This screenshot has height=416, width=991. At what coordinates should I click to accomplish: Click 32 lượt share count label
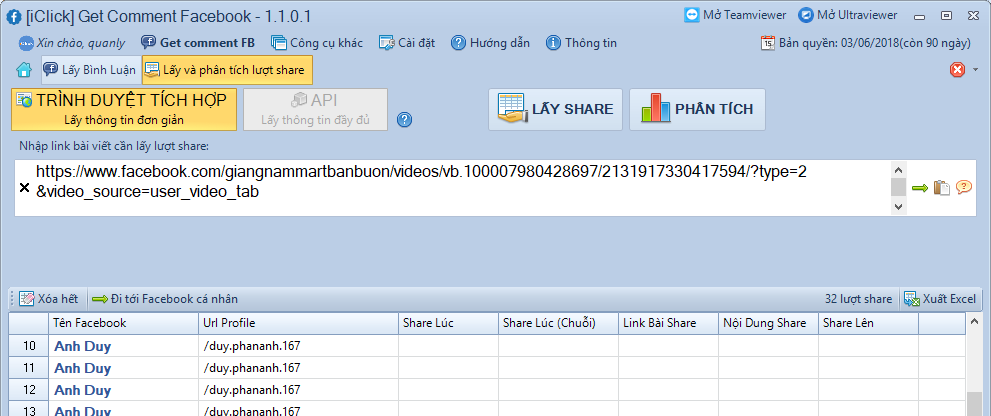pos(858,298)
